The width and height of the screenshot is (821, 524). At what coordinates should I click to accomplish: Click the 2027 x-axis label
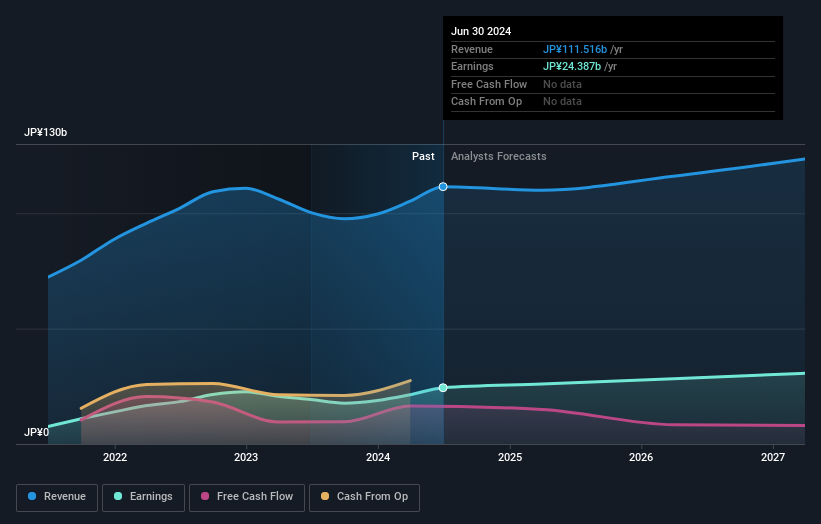(x=773, y=458)
